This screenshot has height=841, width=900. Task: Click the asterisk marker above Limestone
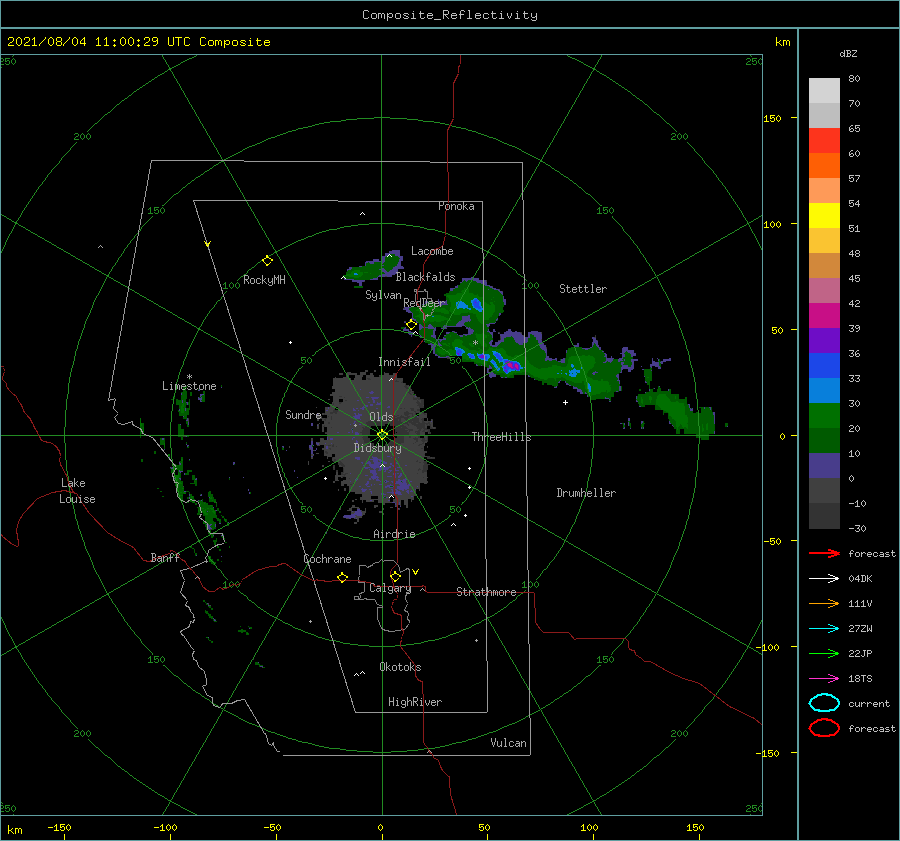point(189,377)
